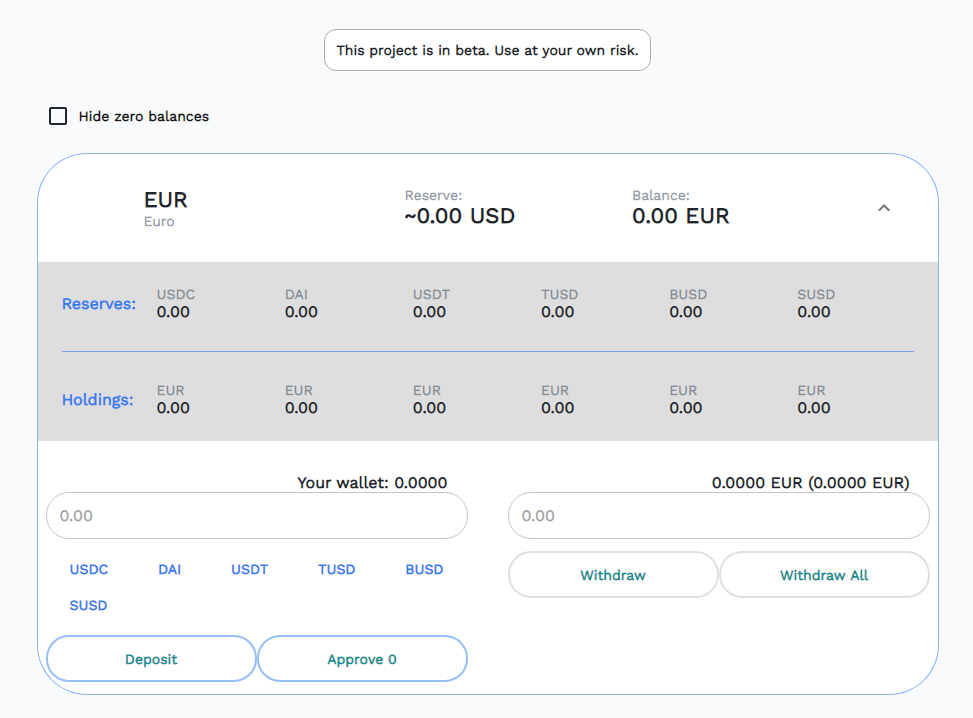The image size is (973, 718).
Task: Click the Holdings label
Action: pyautogui.click(x=98, y=400)
